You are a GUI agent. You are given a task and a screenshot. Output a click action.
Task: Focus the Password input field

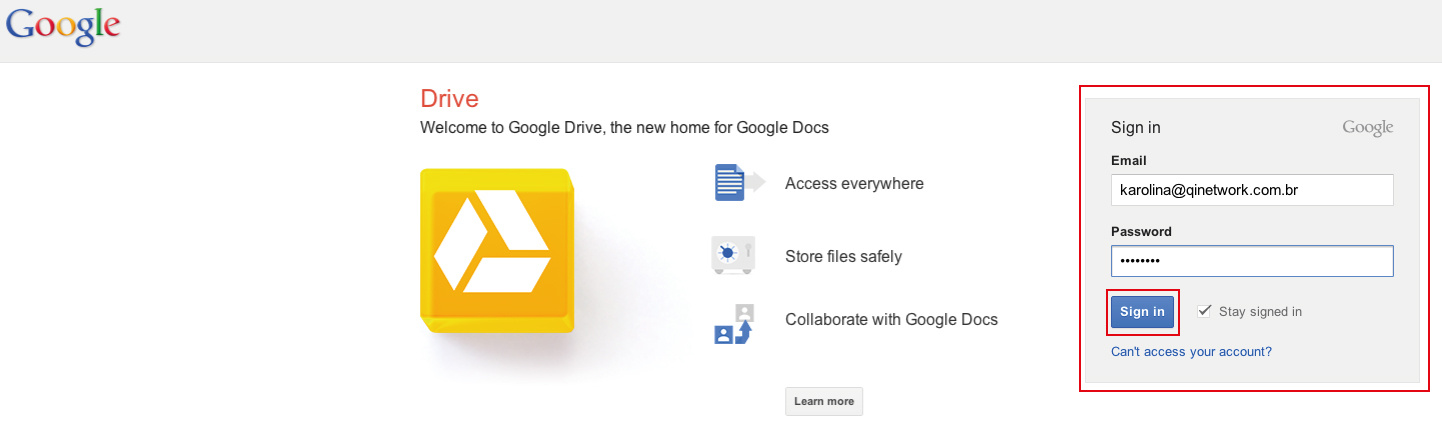tap(1251, 261)
